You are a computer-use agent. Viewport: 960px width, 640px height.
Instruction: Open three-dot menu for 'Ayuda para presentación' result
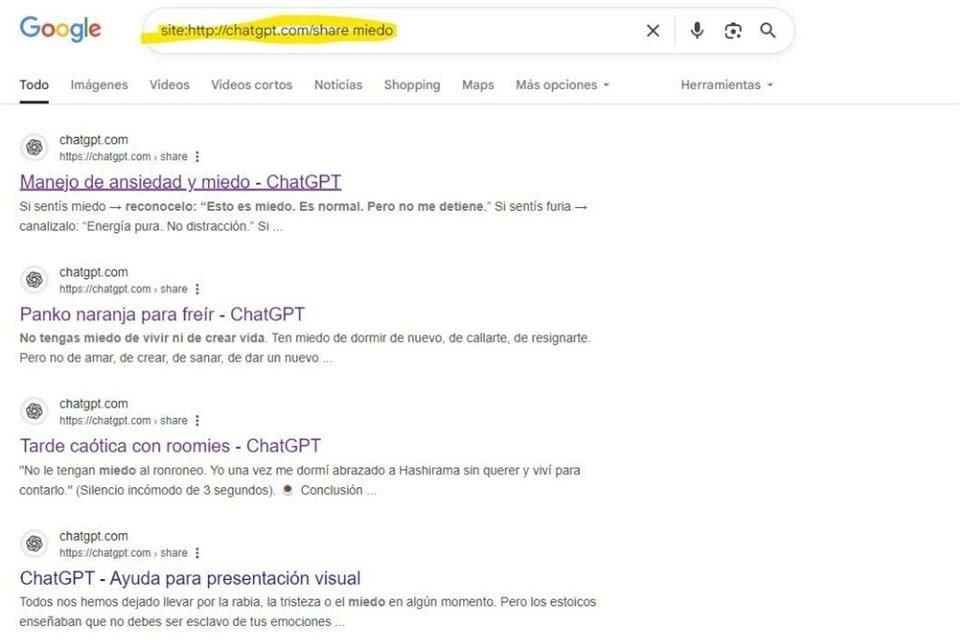pyautogui.click(x=197, y=553)
